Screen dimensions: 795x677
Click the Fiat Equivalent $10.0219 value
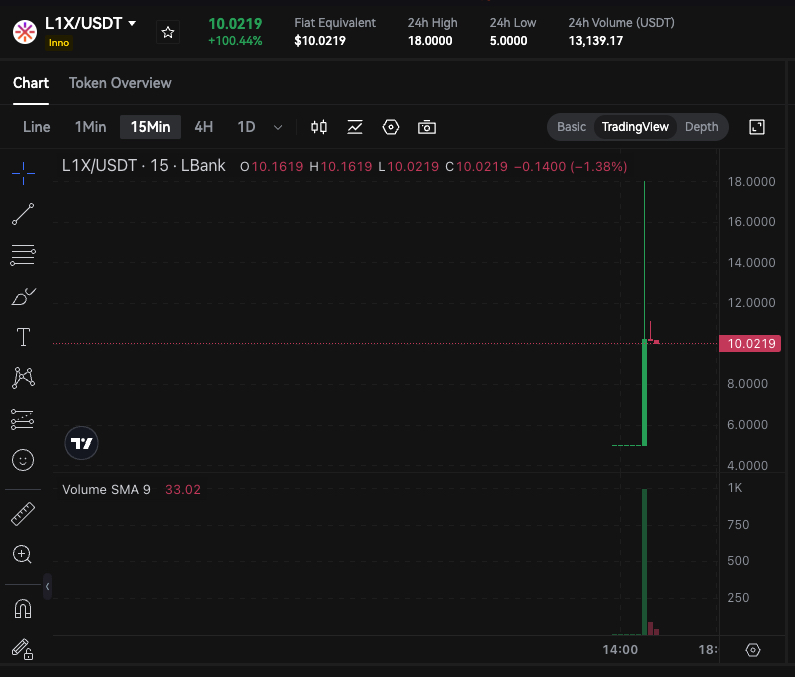coord(320,41)
